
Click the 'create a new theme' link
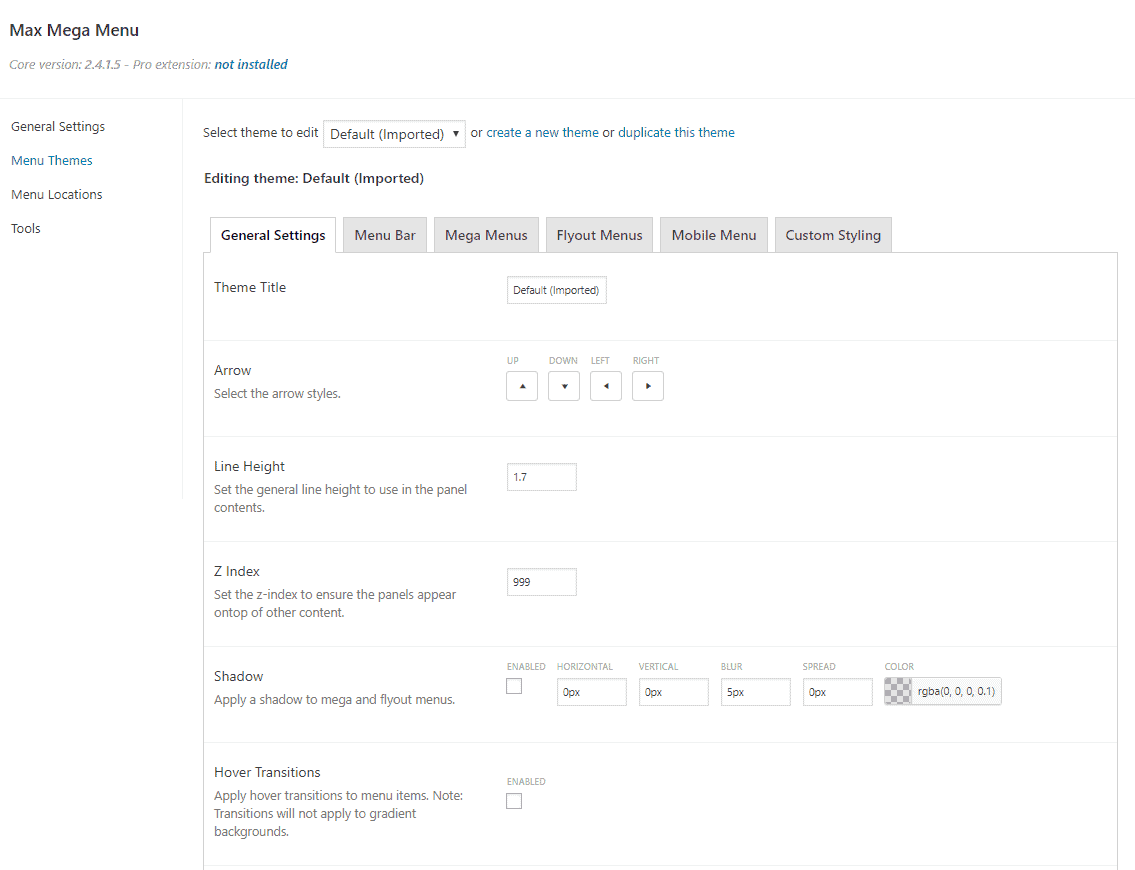pyautogui.click(x=542, y=132)
